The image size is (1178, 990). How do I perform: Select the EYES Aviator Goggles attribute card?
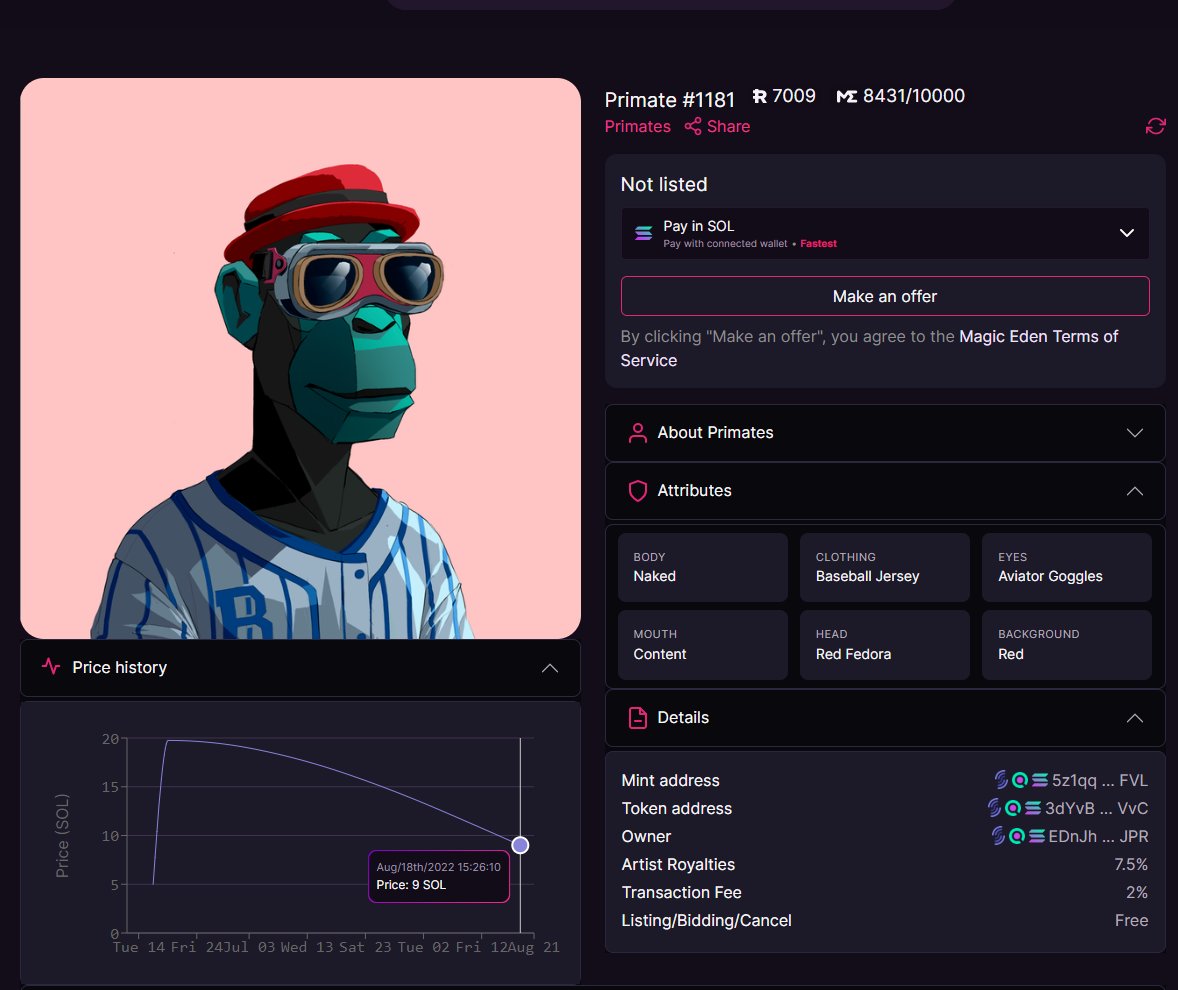pyautogui.click(x=1066, y=568)
